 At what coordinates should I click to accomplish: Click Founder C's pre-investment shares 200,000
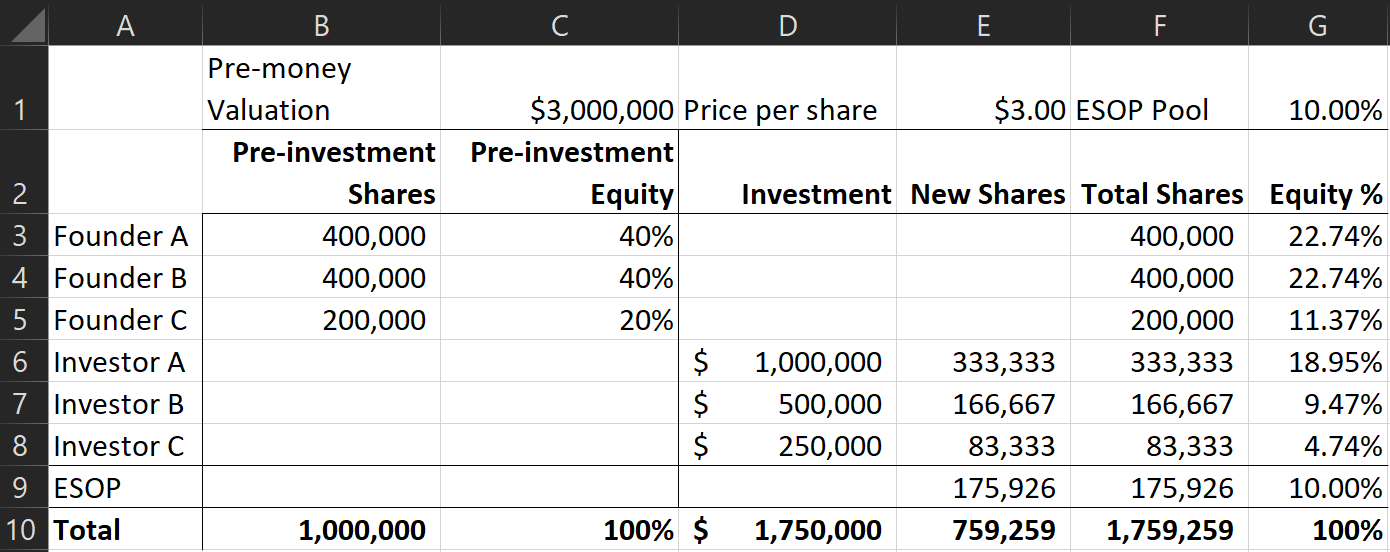(x=321, y=319)
